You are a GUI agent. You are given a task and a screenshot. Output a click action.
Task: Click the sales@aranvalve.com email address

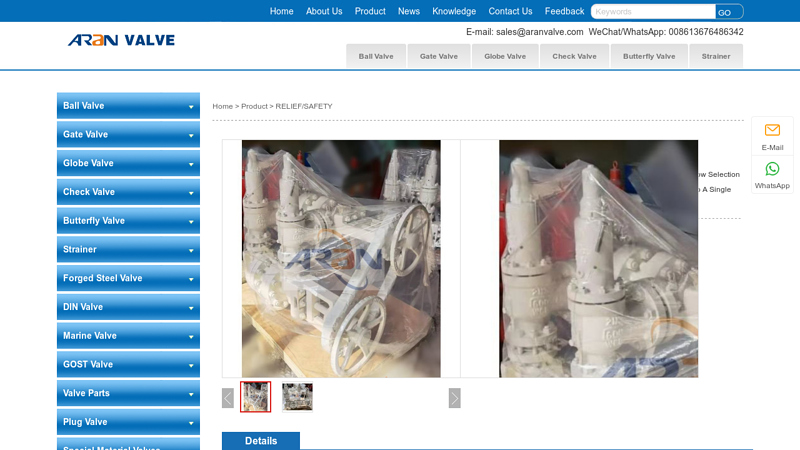tap(539, 32)
